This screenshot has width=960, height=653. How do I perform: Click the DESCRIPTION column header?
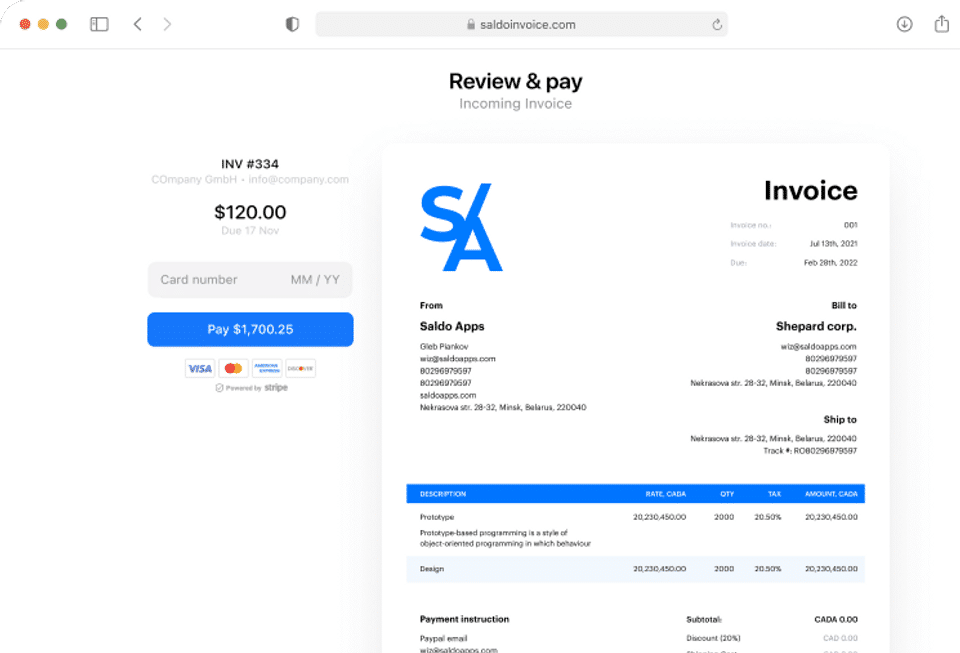[443, 494]
